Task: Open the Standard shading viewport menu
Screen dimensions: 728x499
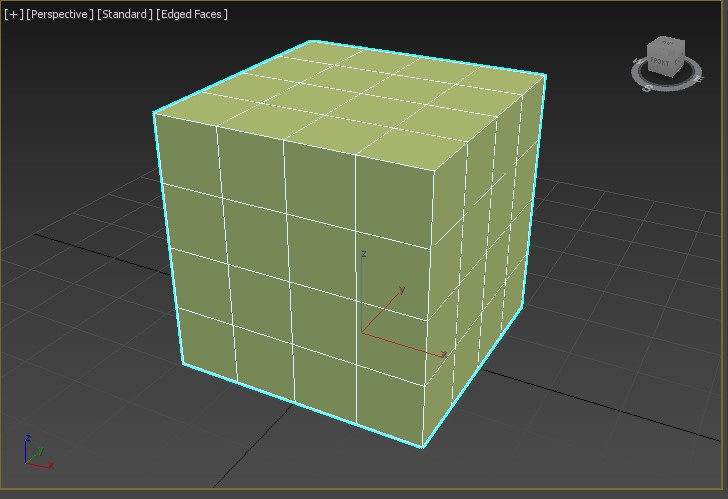Action: pos(125,14)
